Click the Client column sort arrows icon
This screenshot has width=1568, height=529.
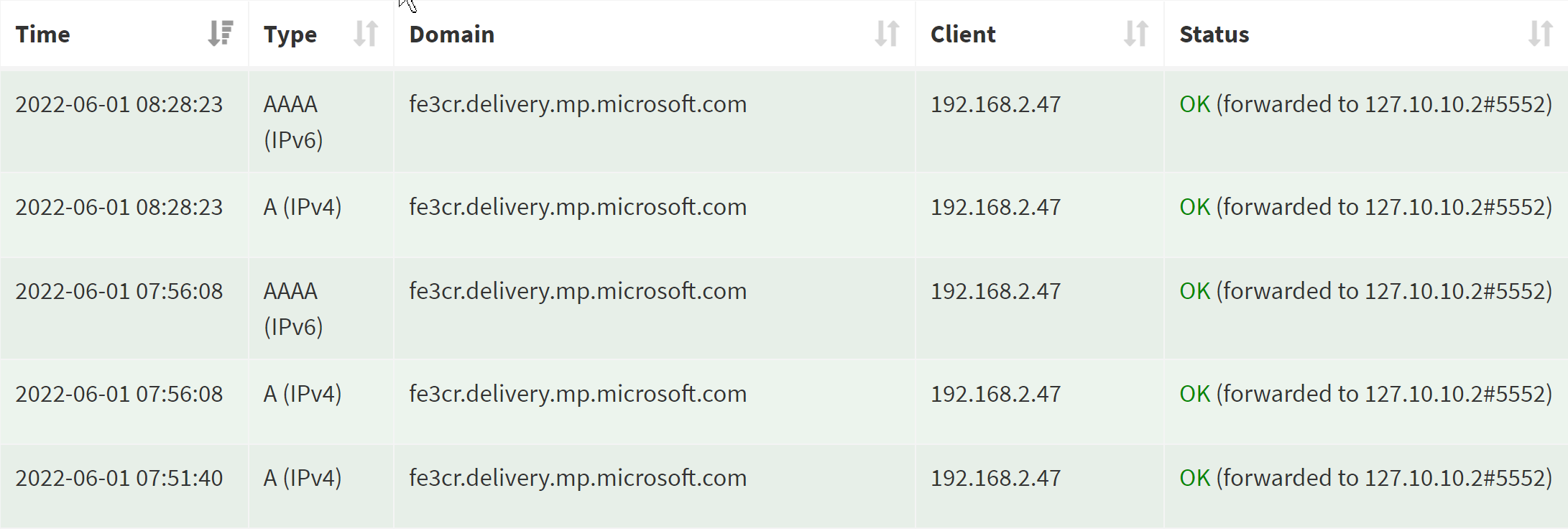(x=1135, y=34)
